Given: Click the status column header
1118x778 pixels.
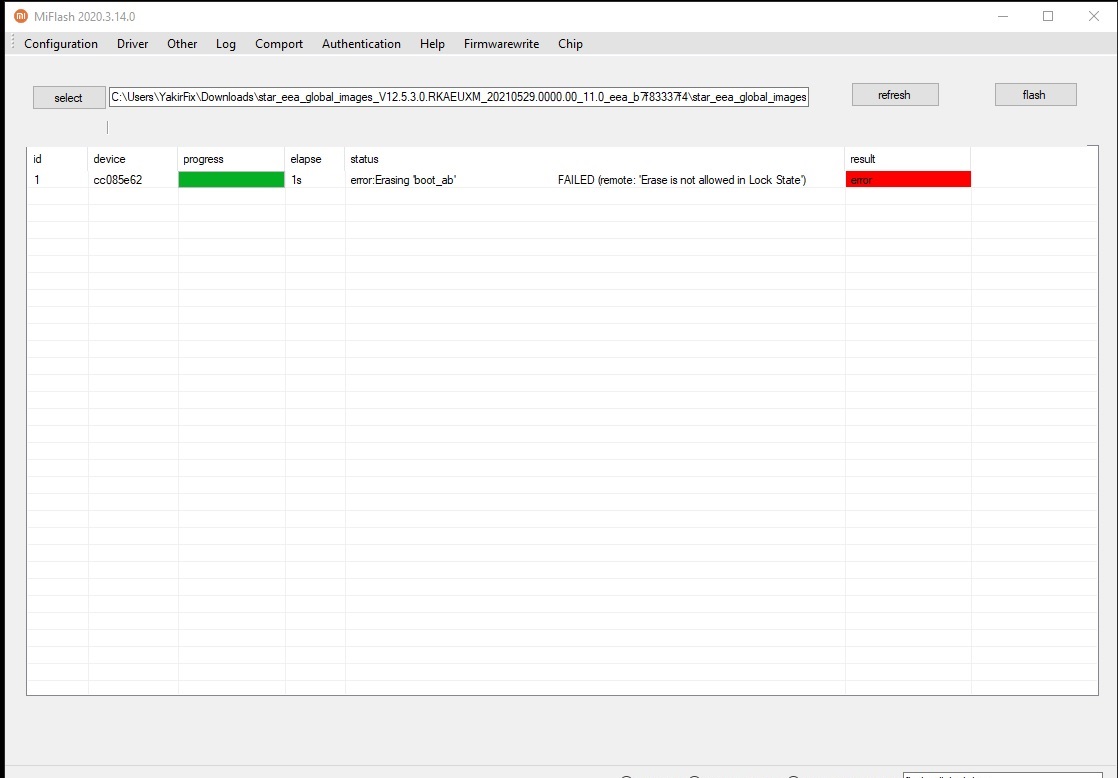Looking at the screenshot, I should (x=595, y=159).
